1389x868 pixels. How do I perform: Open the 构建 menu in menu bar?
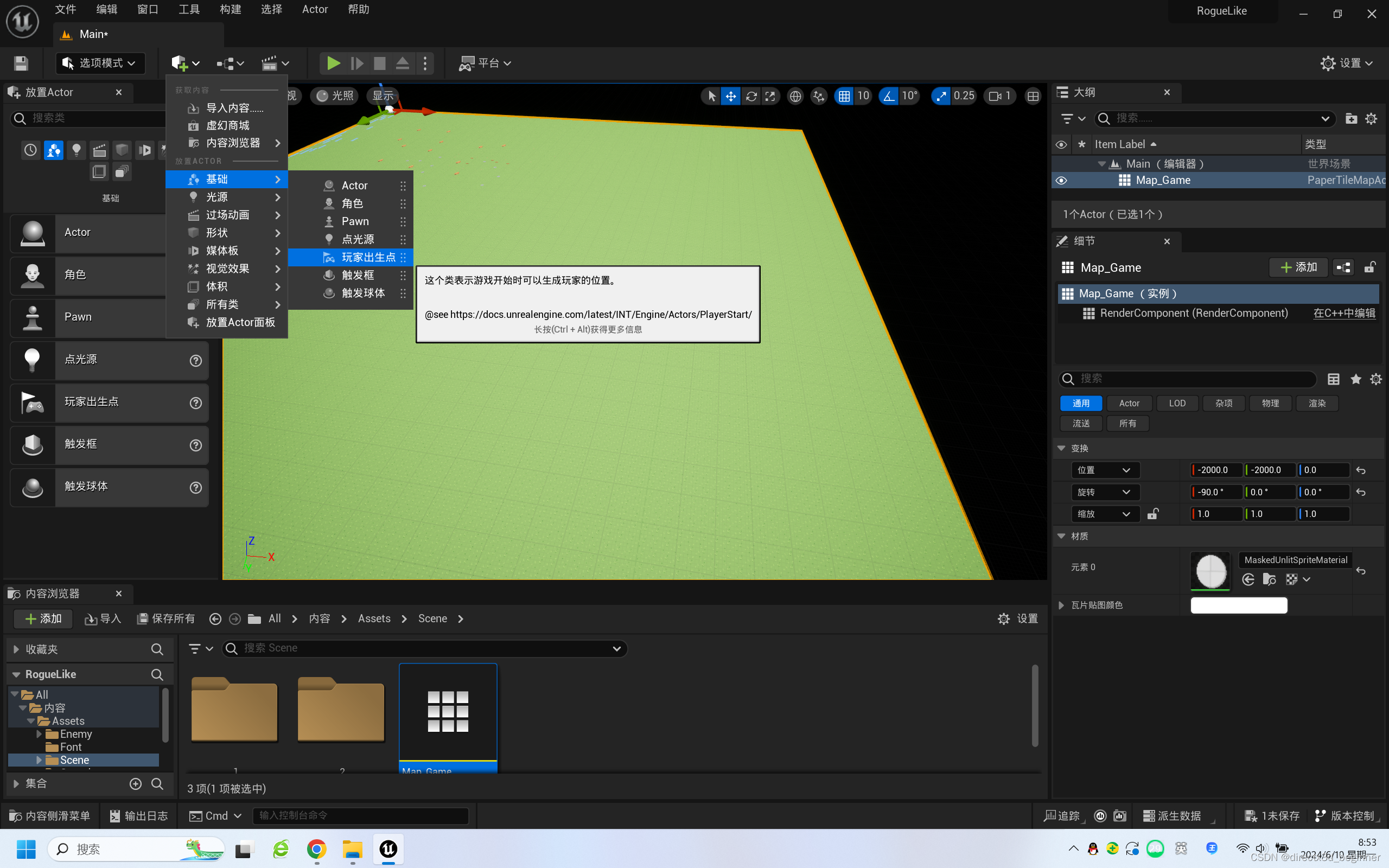pos(230,9)
